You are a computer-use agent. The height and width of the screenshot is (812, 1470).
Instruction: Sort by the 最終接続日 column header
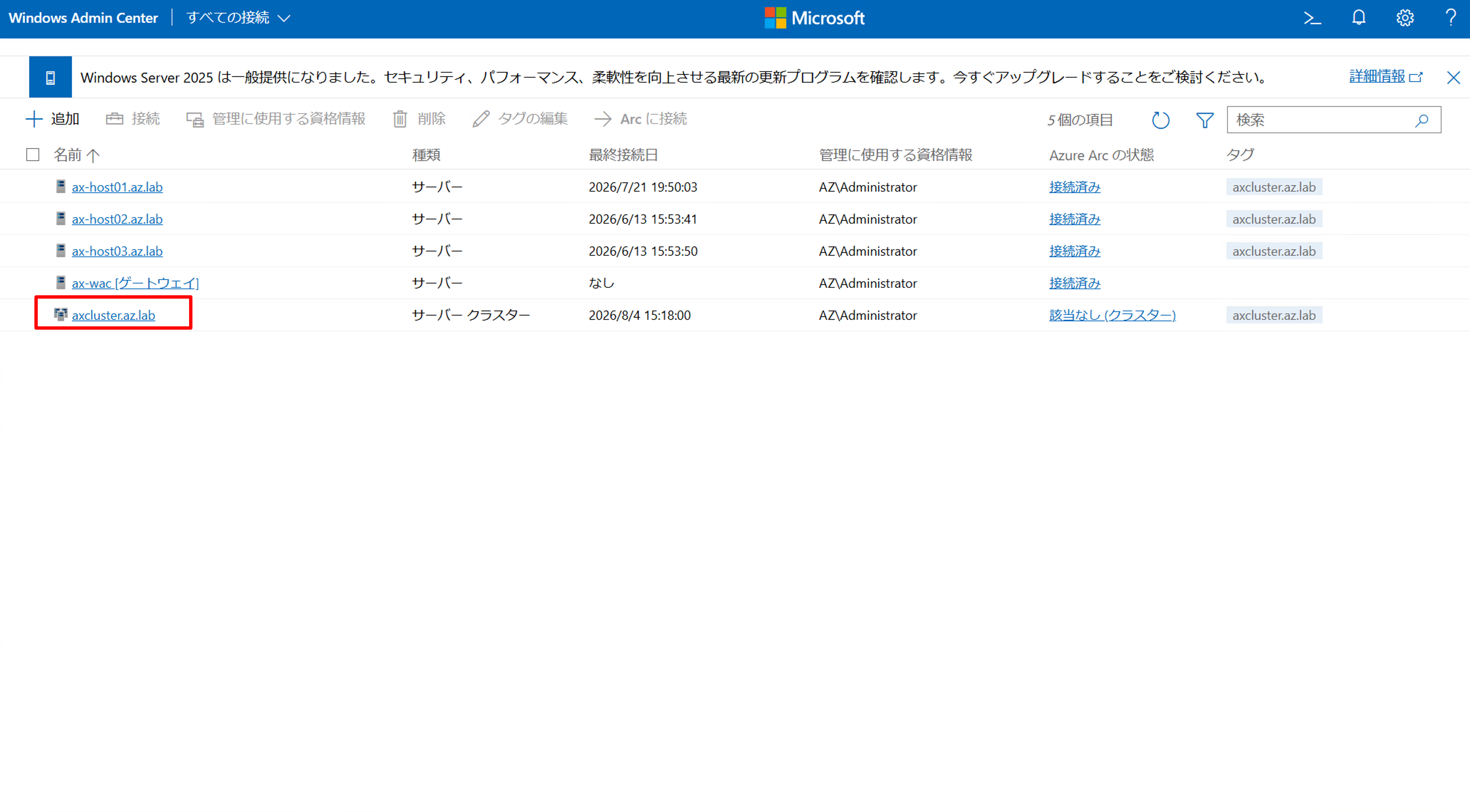pos(623,155)
